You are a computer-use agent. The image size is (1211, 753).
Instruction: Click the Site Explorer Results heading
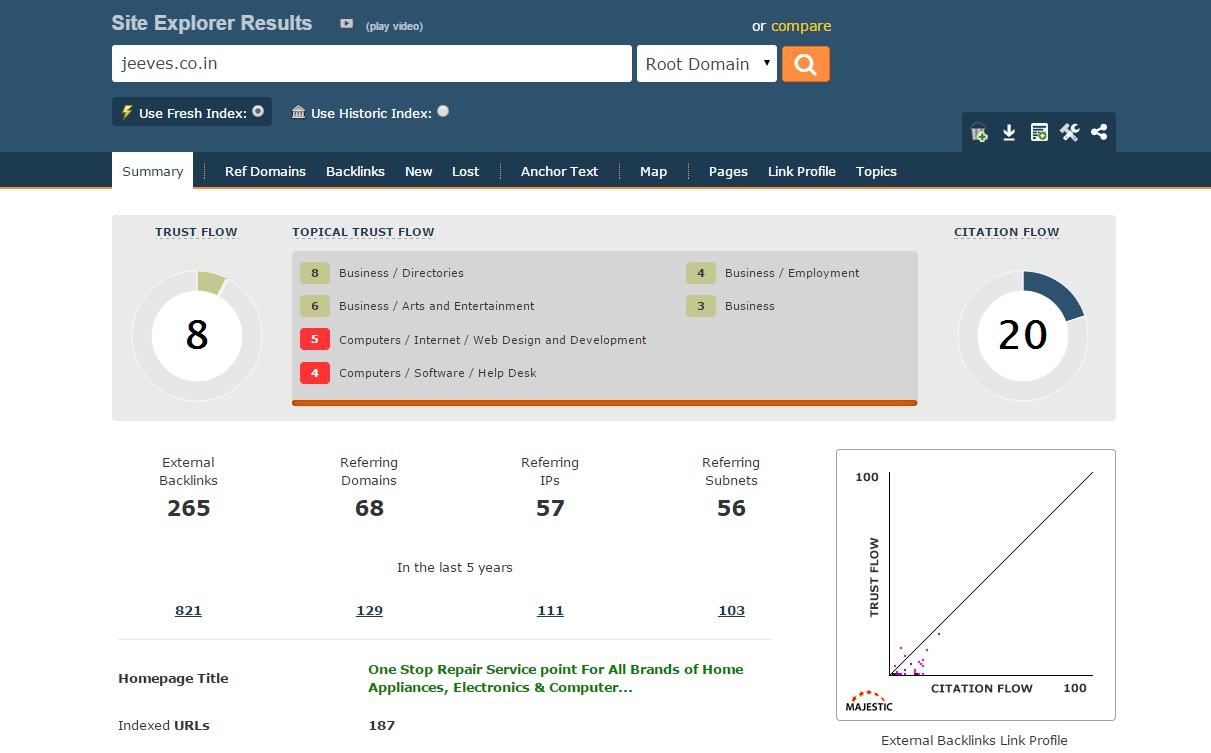pos(212,23)
